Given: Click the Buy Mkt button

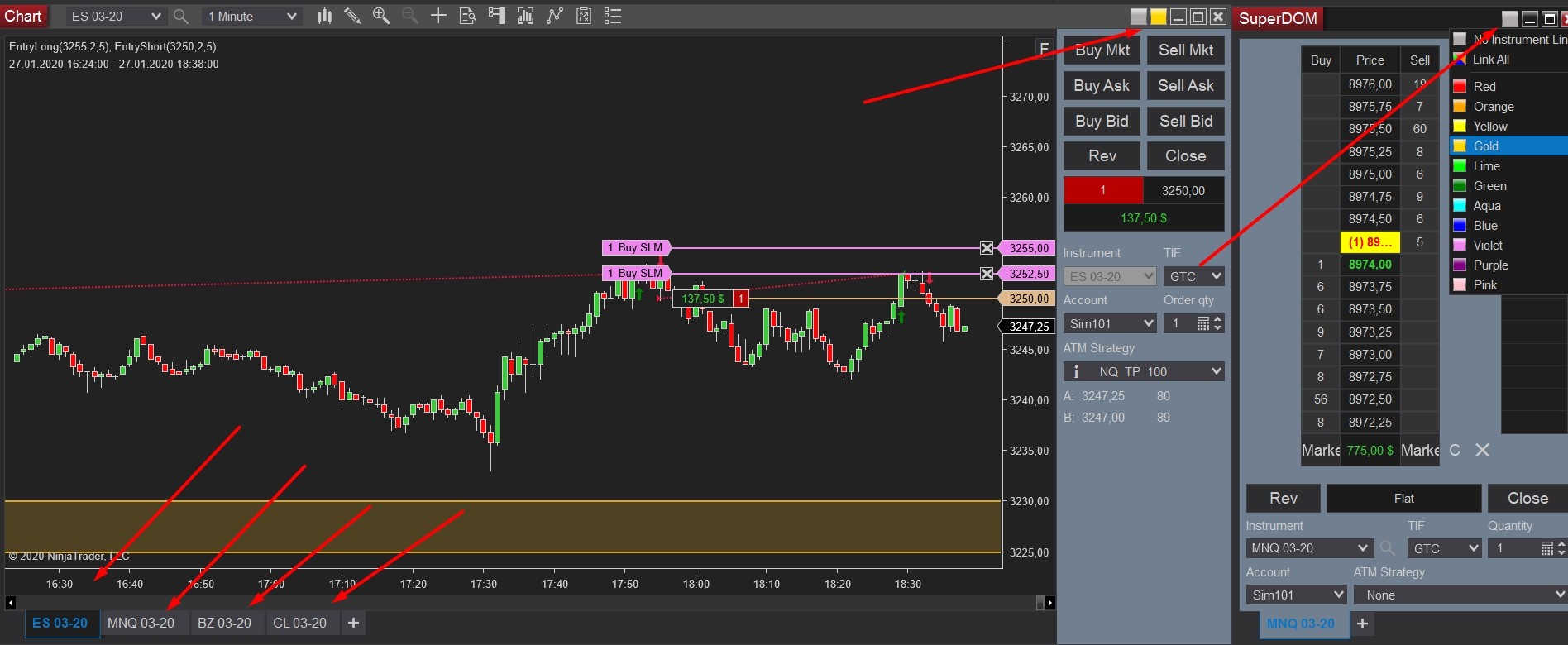Looking at the screenshot, I should 1102,50.
